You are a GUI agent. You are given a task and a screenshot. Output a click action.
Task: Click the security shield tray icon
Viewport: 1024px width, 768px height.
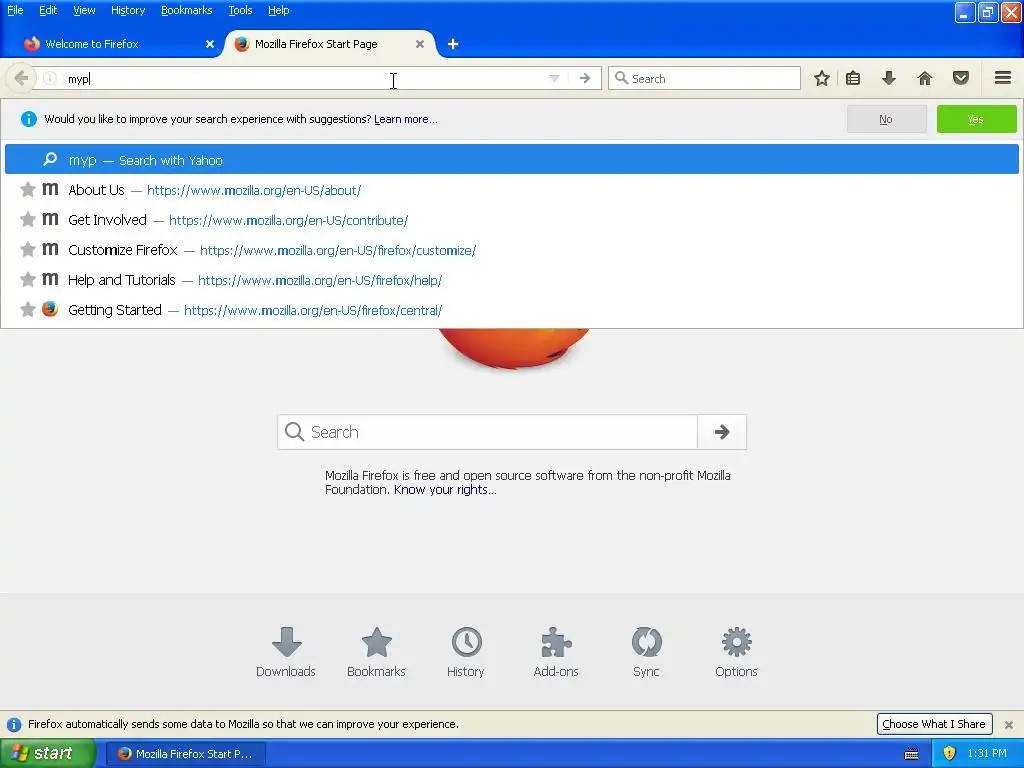coord(950,754)
